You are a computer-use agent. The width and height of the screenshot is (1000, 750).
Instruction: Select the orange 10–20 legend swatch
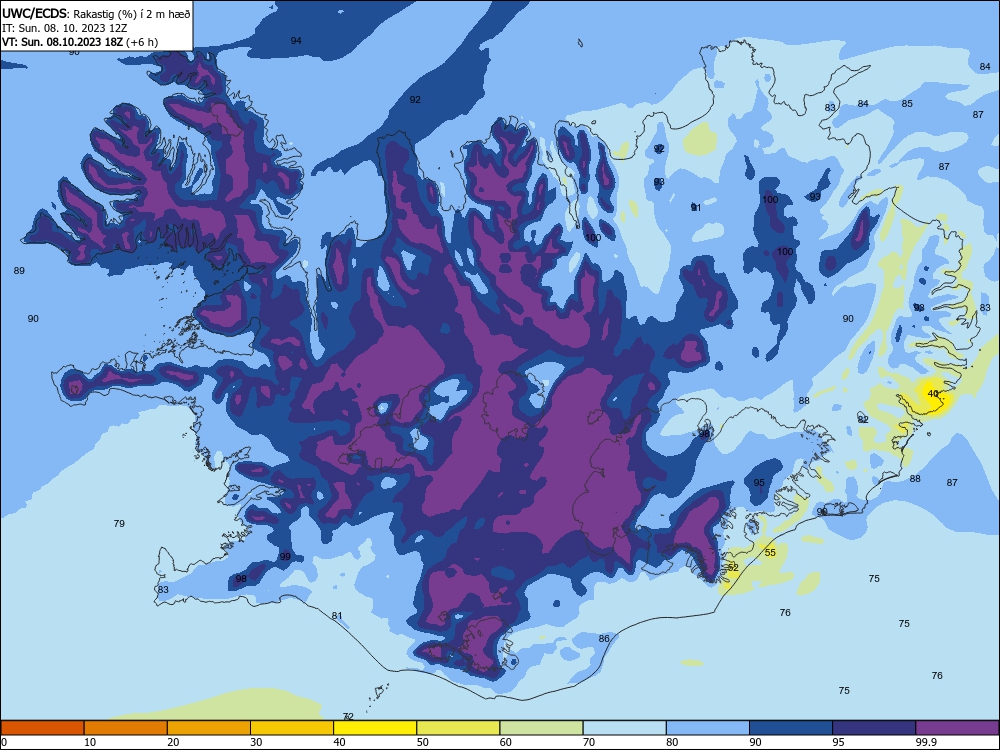pyautogui.click(x=126, y=728)
